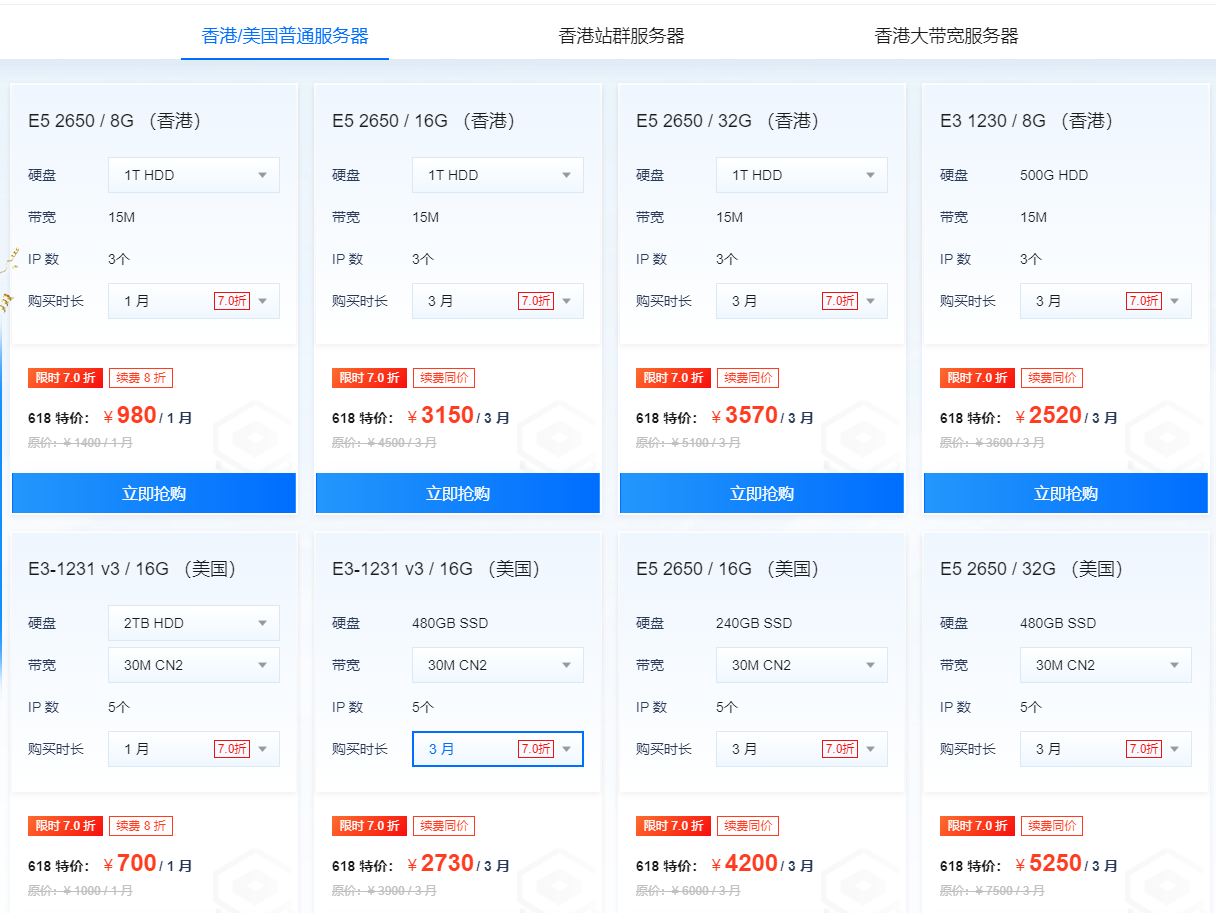The width and height of the screenshot is (1216, 913).
Task: Click 续费 8 折 badge above ¥700 price
Action: coord(141,826)
